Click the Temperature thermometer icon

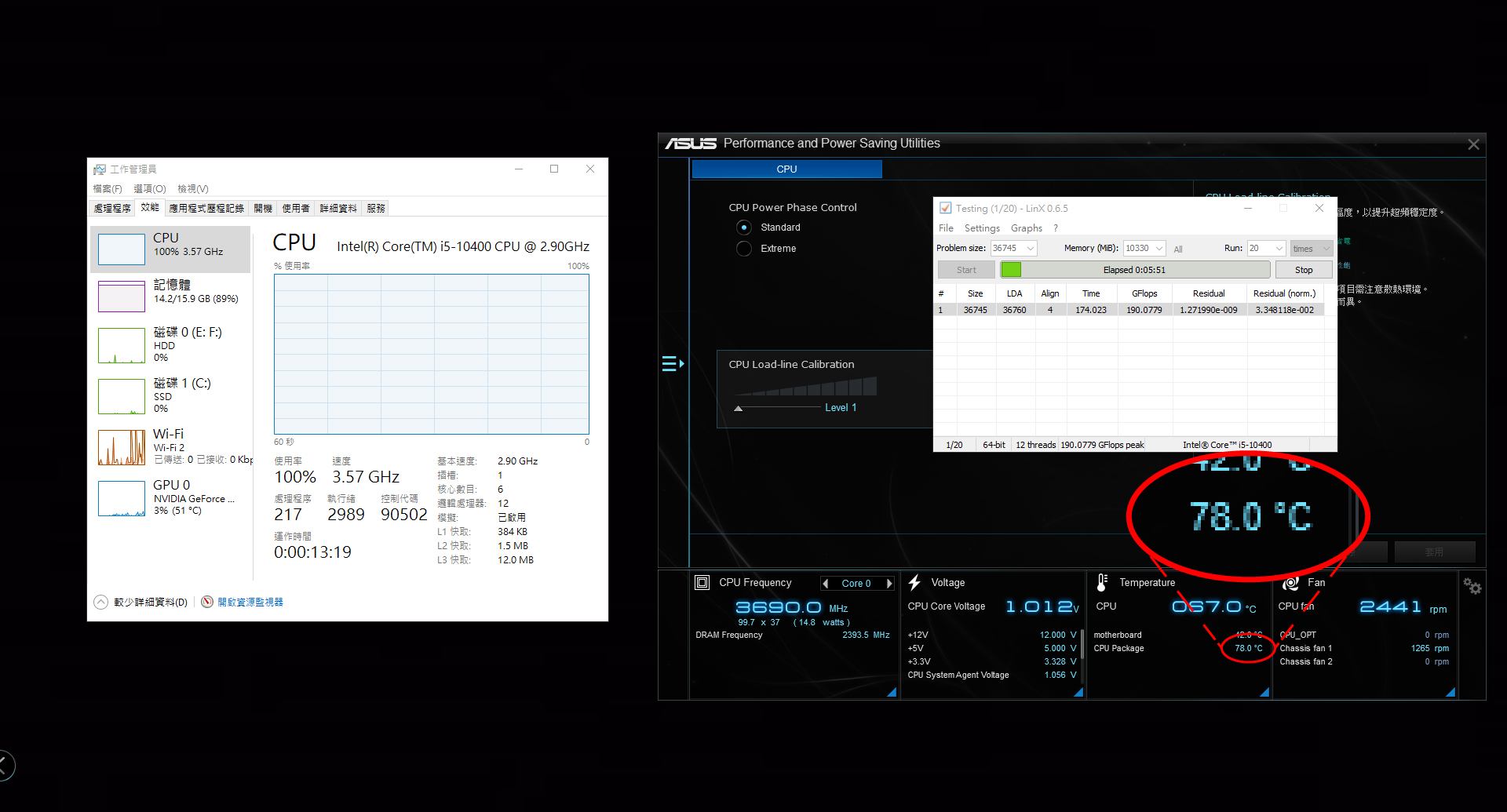pyautogui.click(x=1102, y=582)
